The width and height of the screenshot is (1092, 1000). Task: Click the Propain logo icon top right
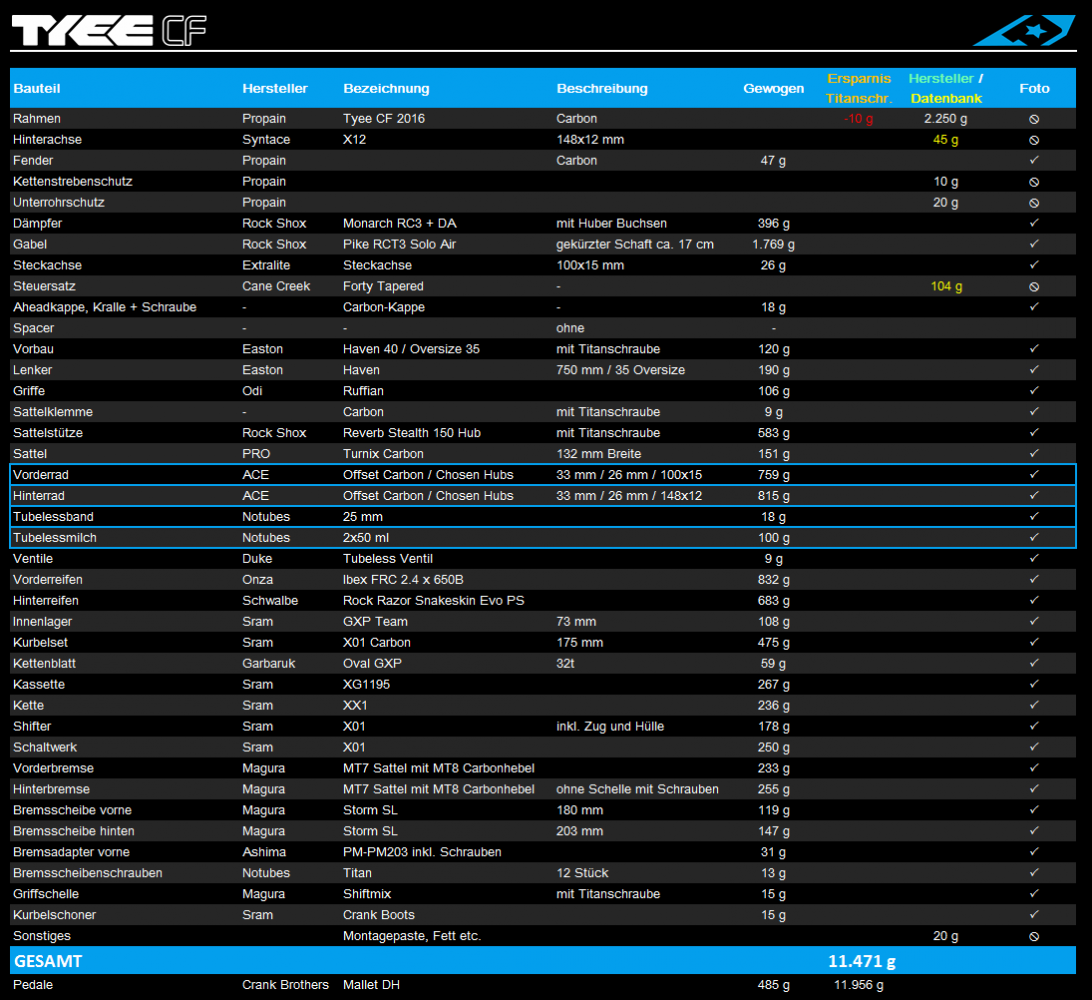click(1024, 31)
